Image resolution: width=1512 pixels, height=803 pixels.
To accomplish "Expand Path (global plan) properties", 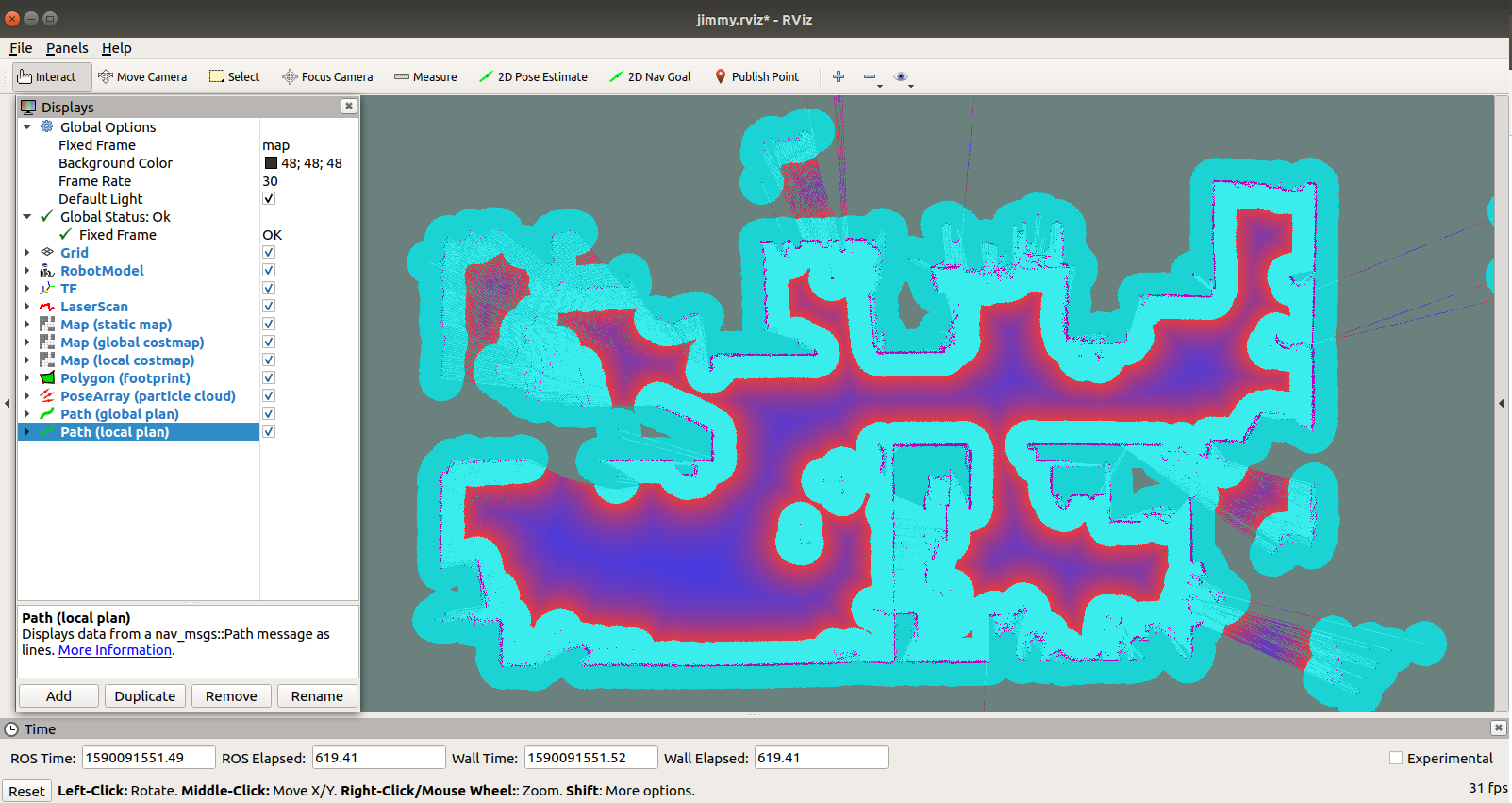I will pos(26,413).
